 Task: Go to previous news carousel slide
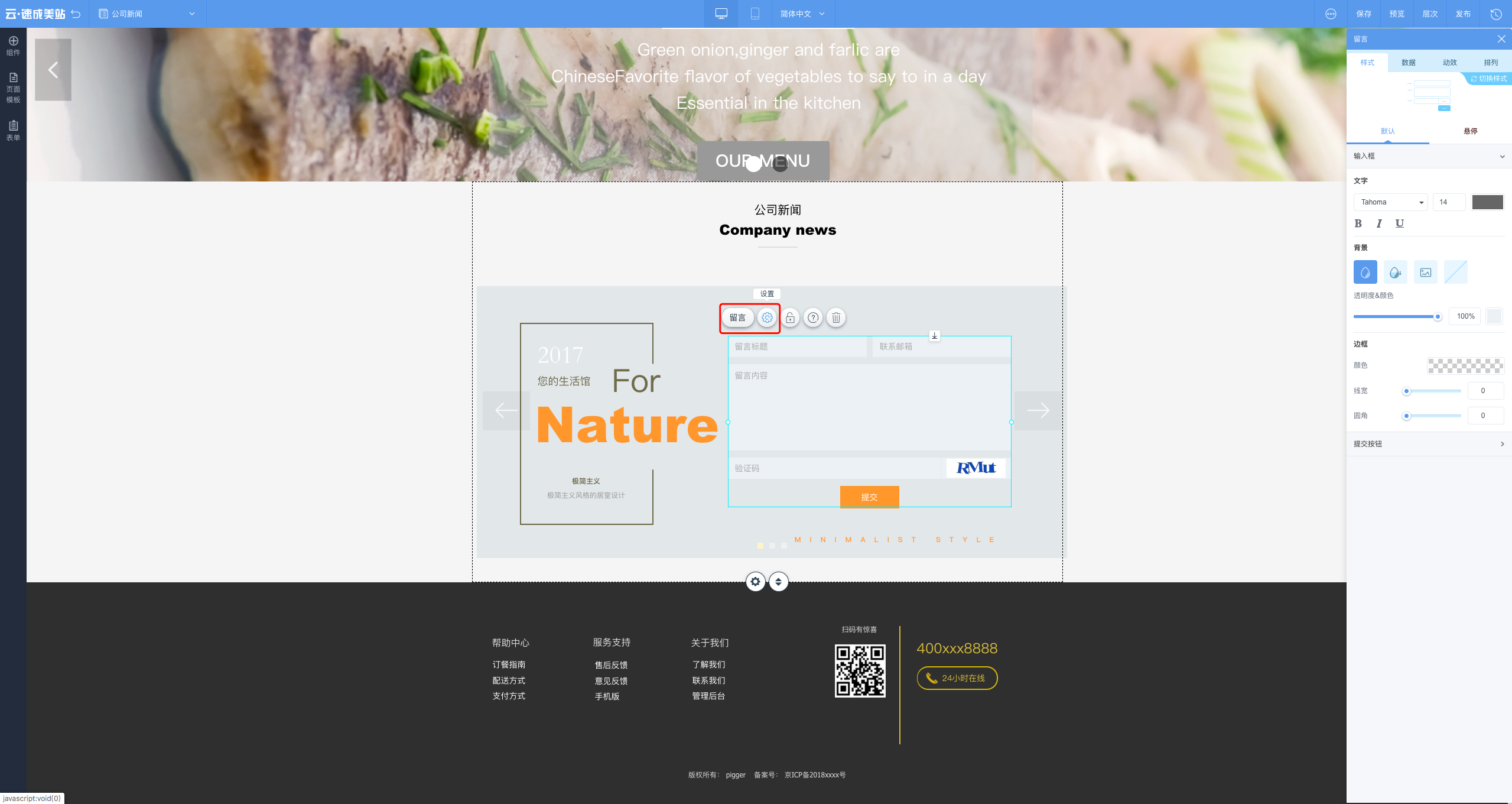point(506,410)
